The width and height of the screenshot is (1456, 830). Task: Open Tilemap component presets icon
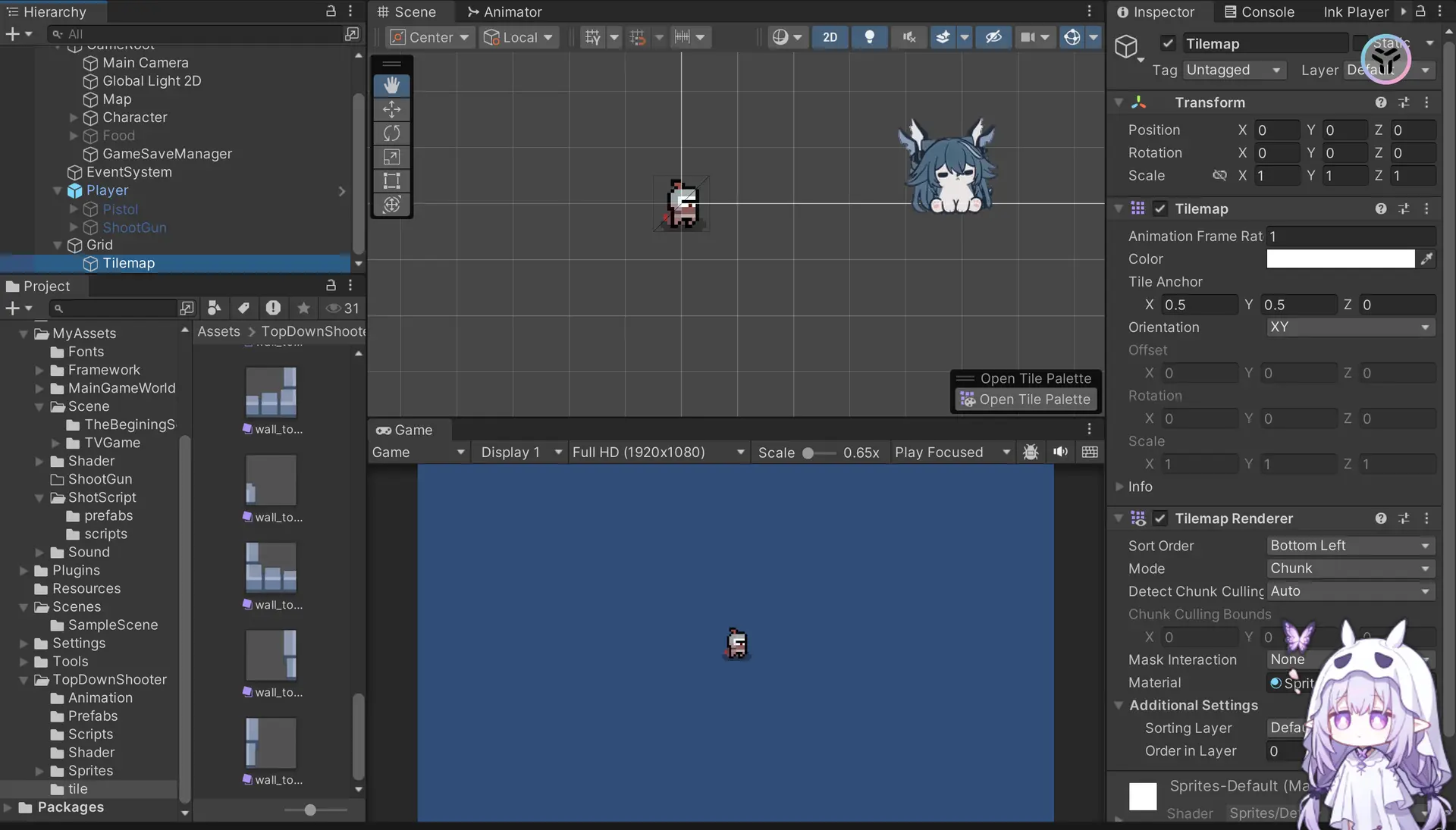[x=1404, y=208]
